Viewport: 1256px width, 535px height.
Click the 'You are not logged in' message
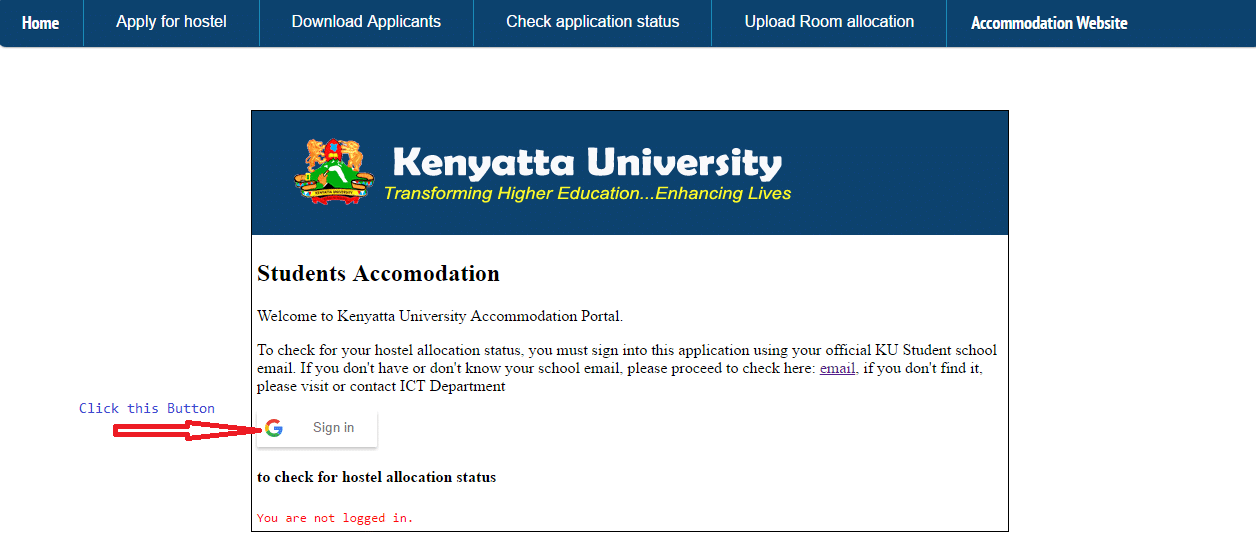click(x=335, y=518)
